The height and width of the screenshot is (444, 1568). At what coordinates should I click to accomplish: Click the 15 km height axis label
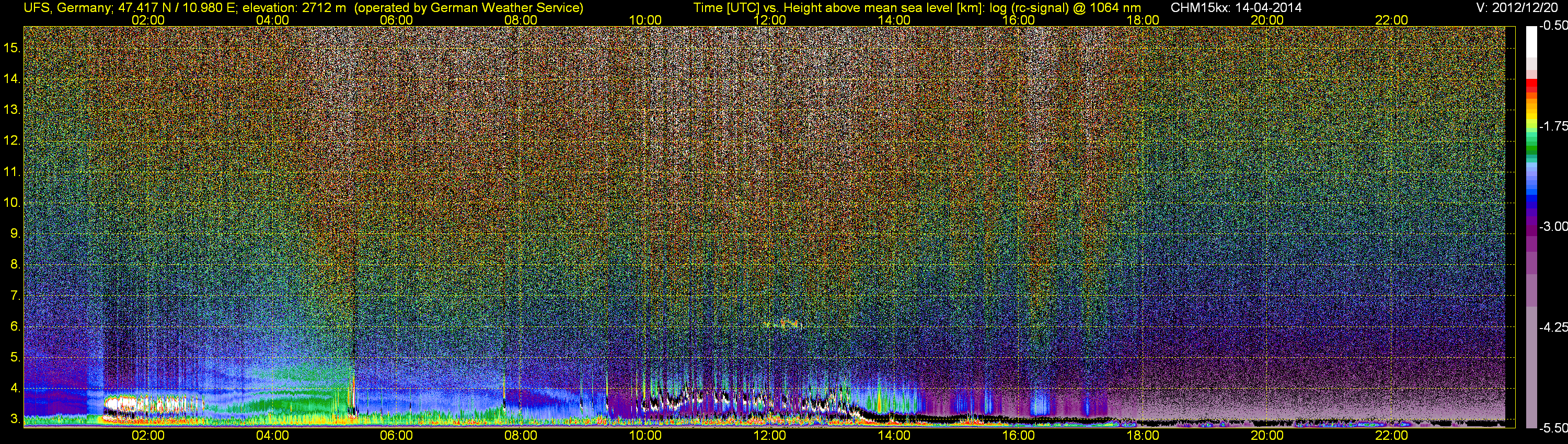(12, 48)
